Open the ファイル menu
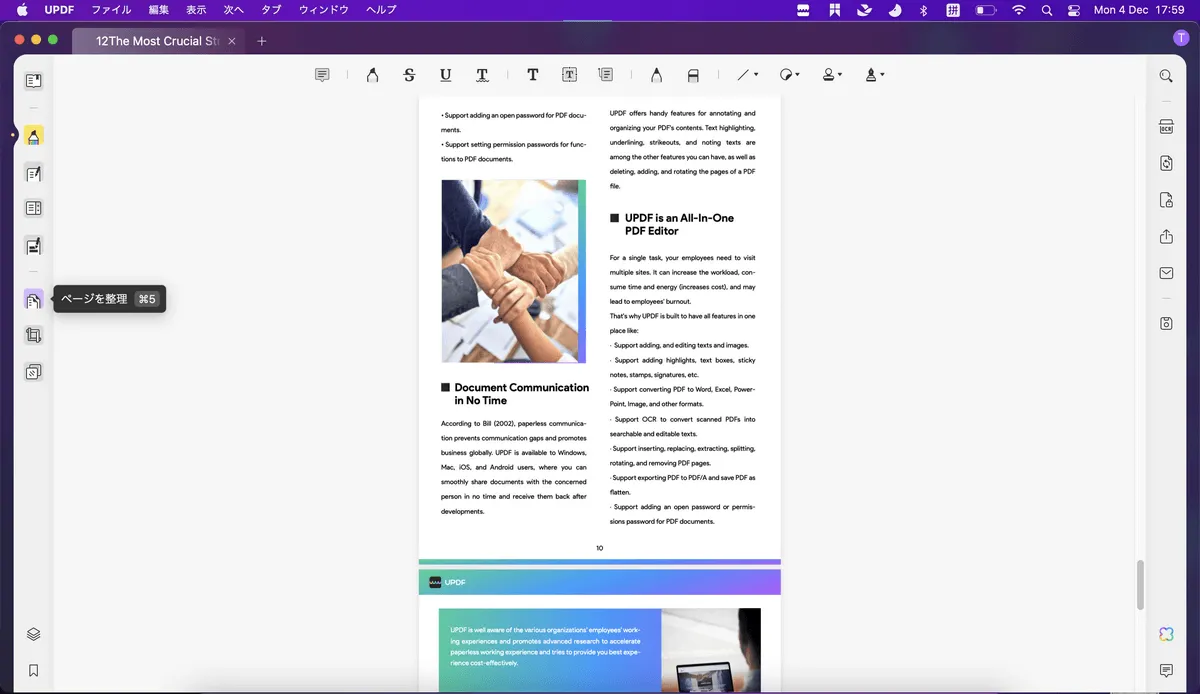The height and width of the screenshot is (694, 1200). tap(111, 10)
